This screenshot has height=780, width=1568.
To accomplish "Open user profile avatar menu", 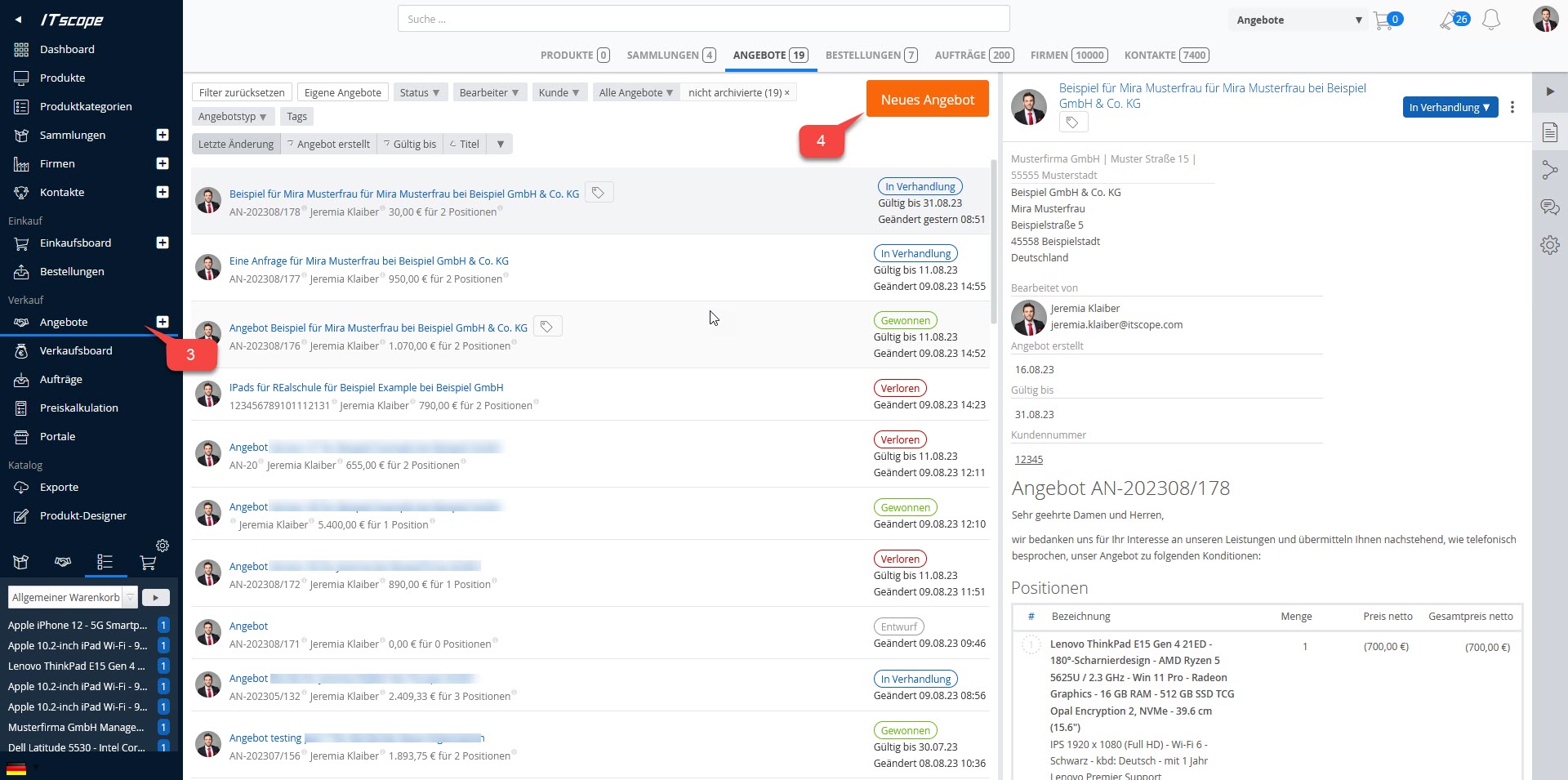I will pyautogui.click(x=1545, y=19).
